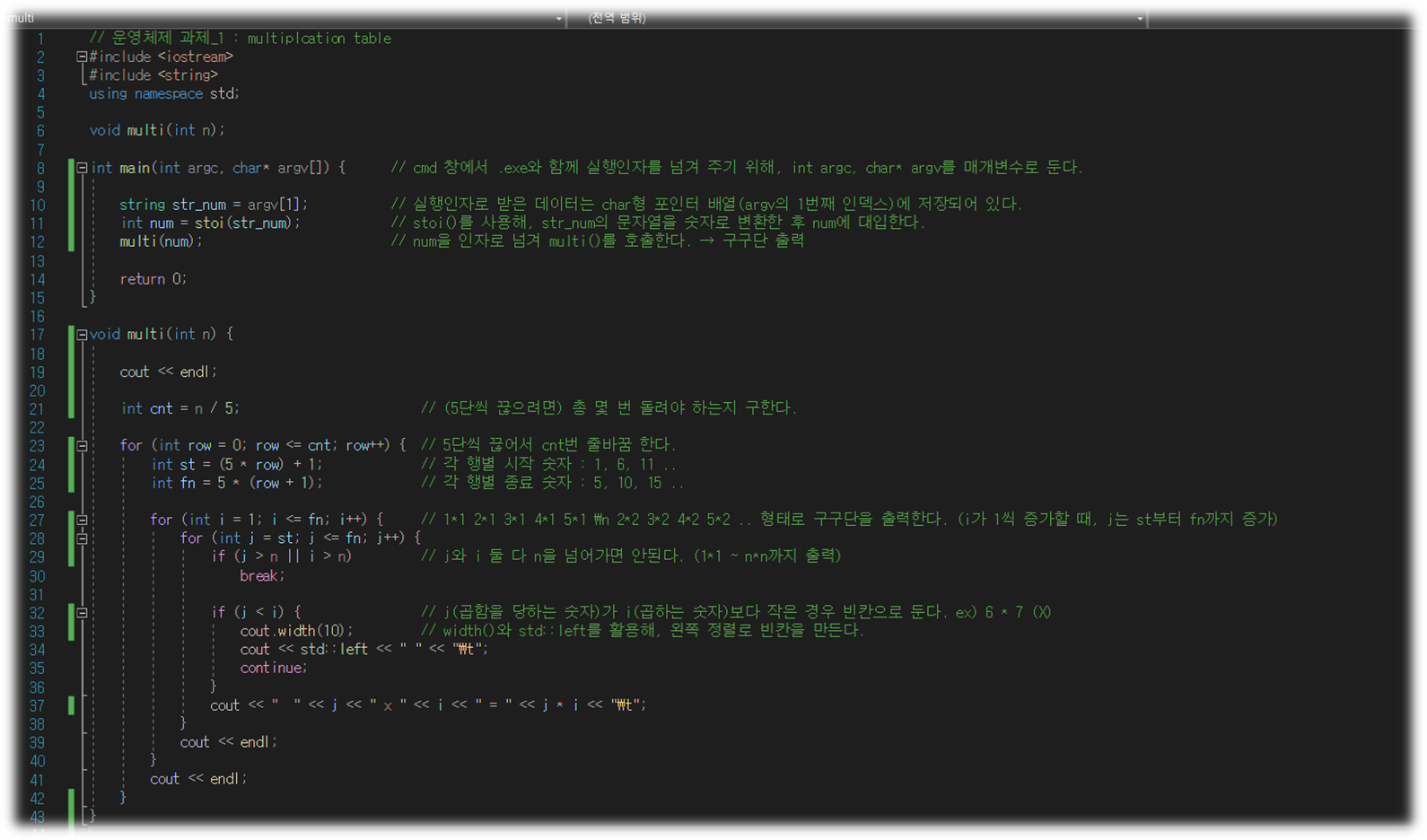1427x840 pixels.
Task: Click line number 16 in the gutter
Action: click(x=37, y=316)
